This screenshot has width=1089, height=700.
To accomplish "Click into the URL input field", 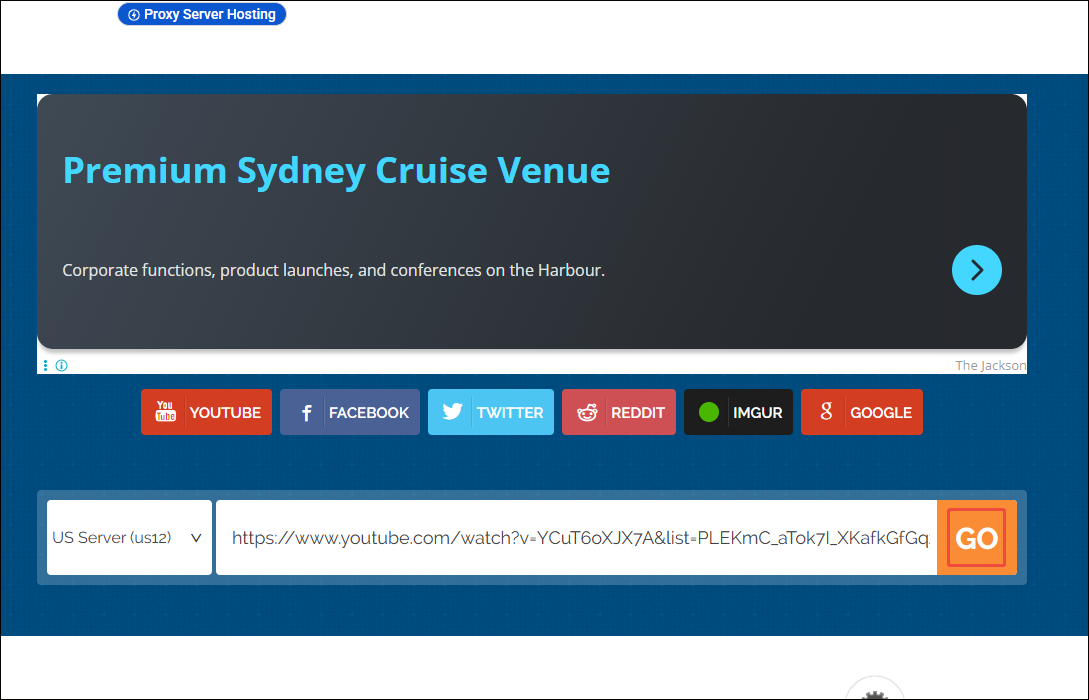I will [576, 538].
